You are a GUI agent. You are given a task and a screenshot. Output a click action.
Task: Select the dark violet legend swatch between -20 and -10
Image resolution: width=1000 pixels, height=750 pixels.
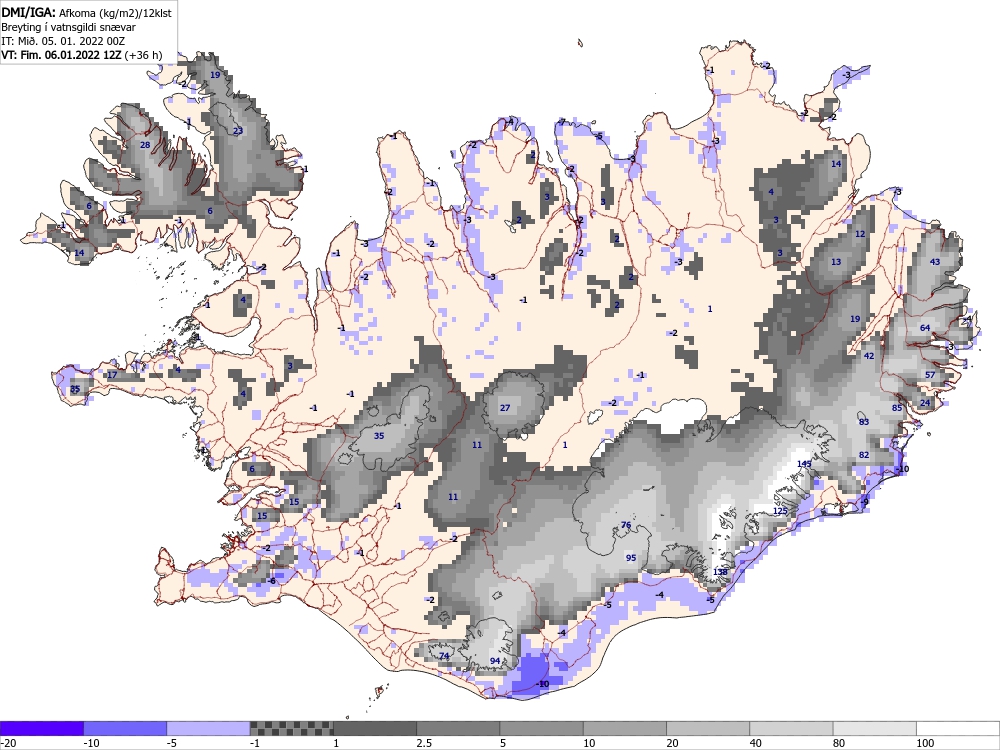[41, 728]
